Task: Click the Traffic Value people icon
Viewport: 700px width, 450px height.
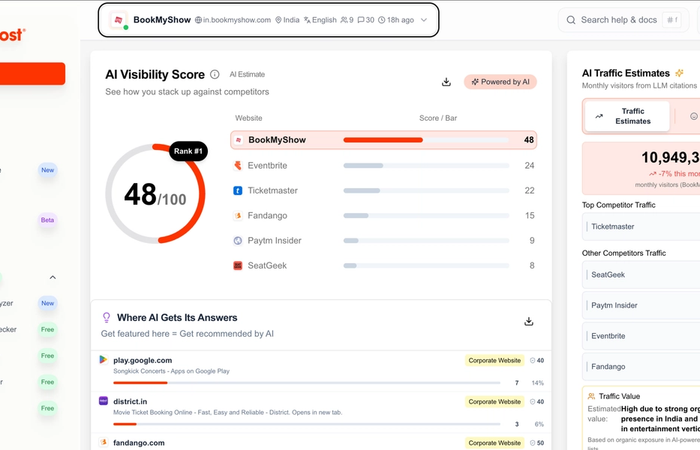Action: point(592,396)
